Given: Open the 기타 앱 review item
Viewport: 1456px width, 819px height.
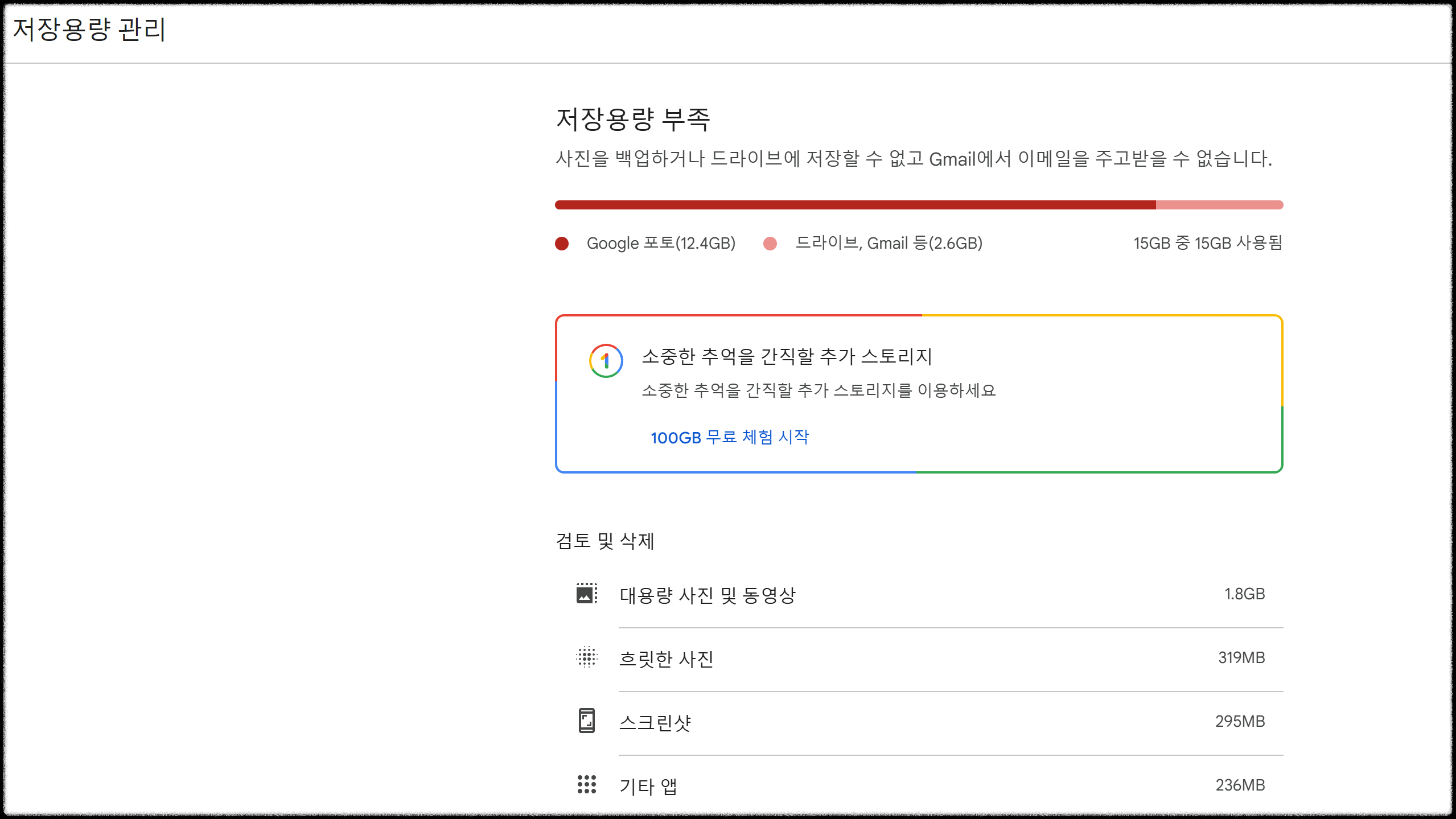Looking at the screenshot, I should click(648, 787).
